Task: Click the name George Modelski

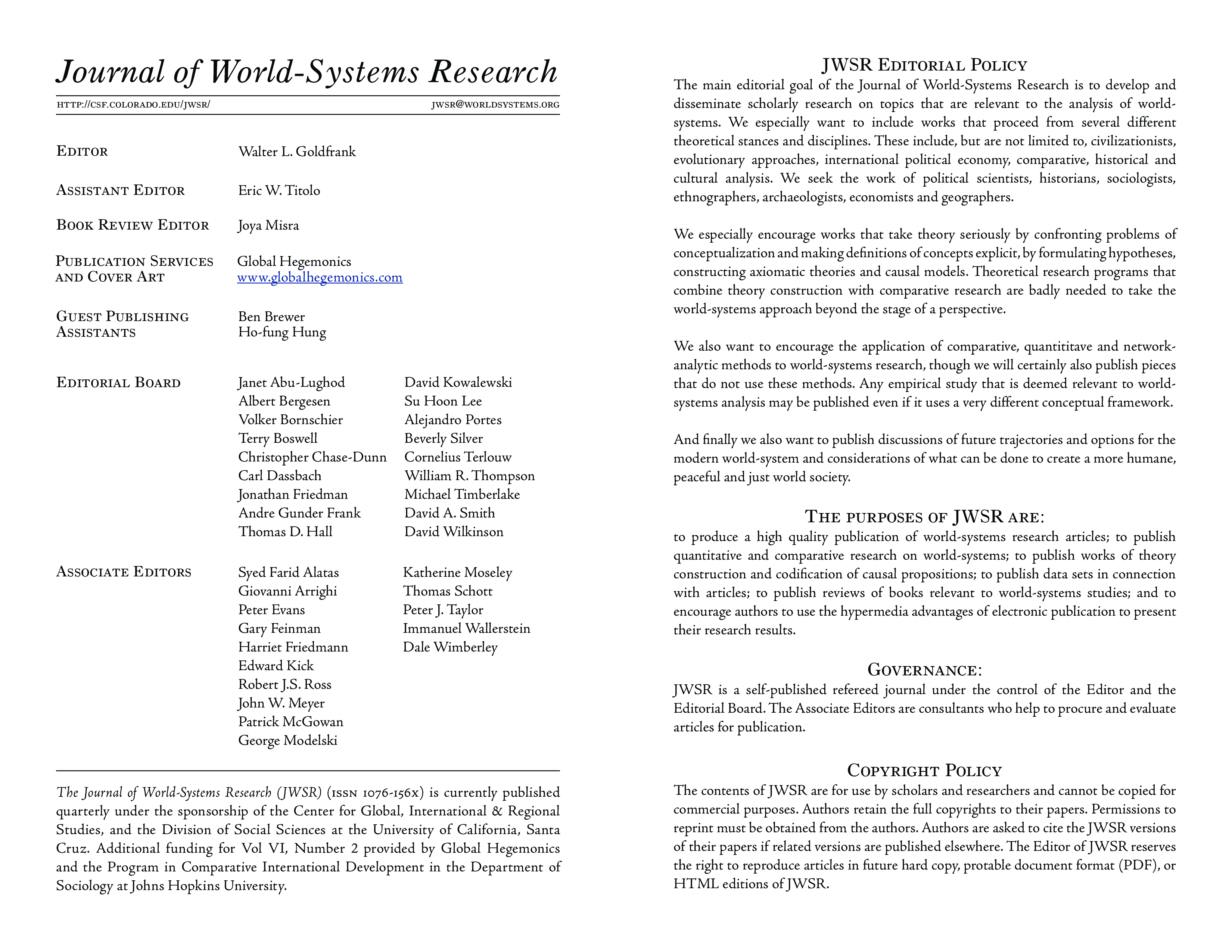Action: [288, 741]
